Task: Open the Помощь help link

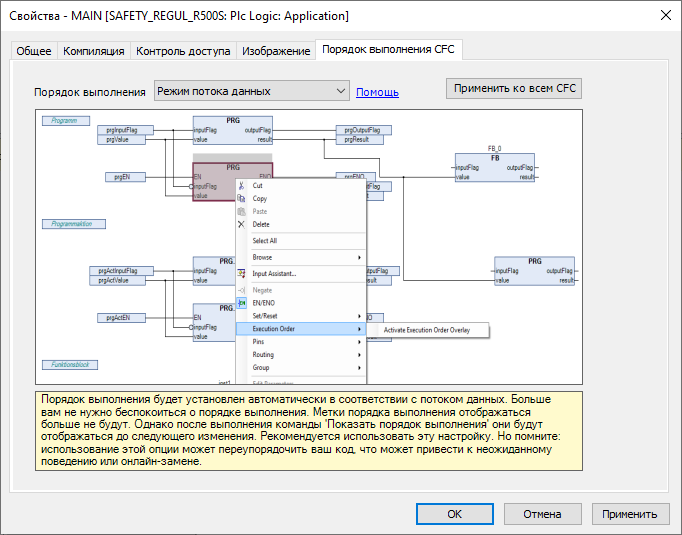Action: [377, 92]
